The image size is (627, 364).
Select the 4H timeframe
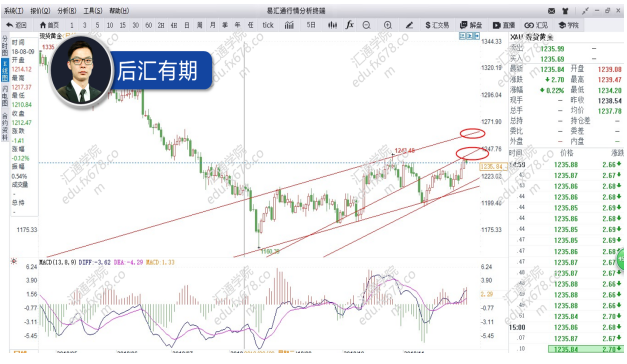(174, 25)
